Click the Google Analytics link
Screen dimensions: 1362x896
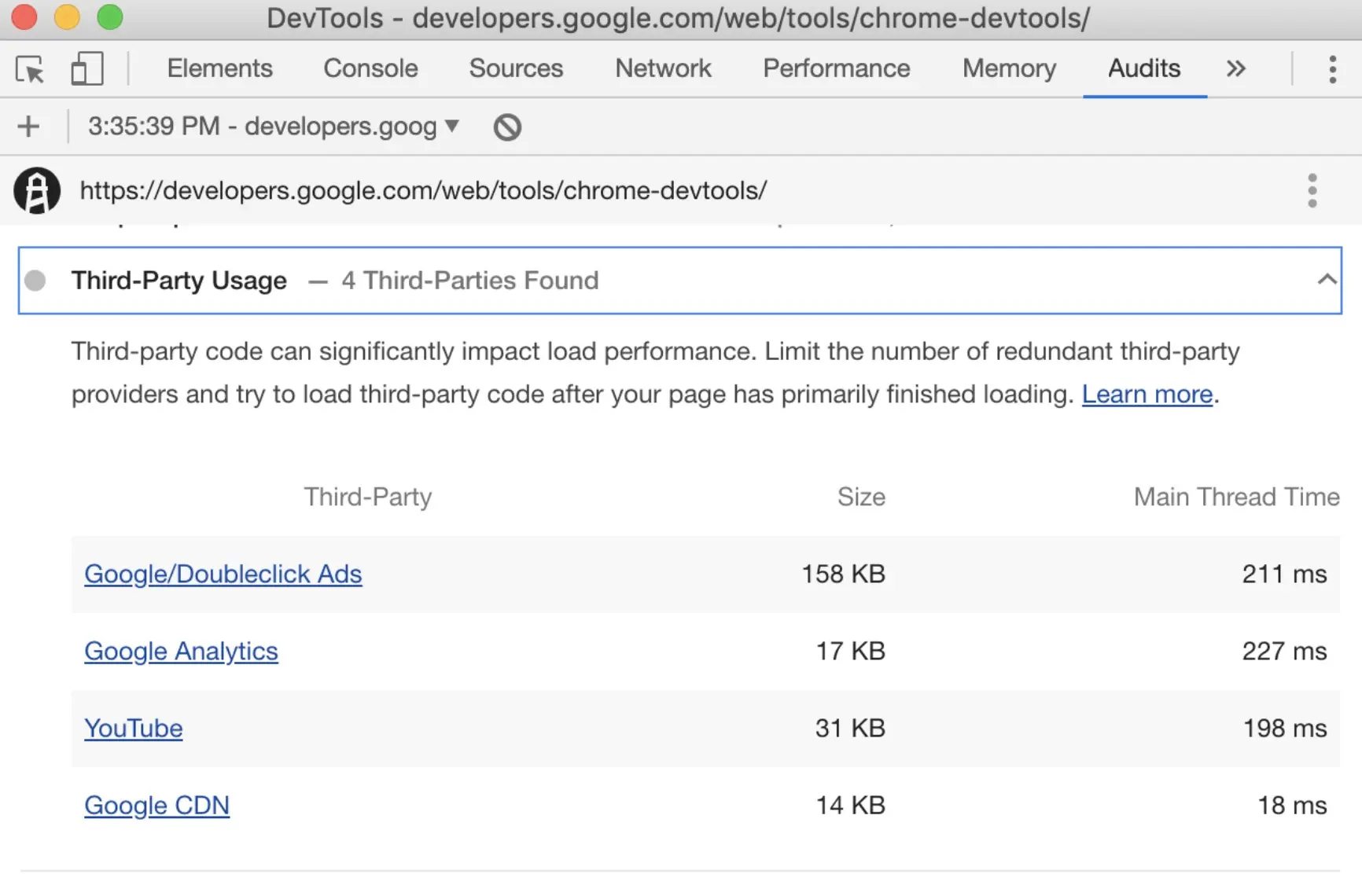(x=181, y=651)
